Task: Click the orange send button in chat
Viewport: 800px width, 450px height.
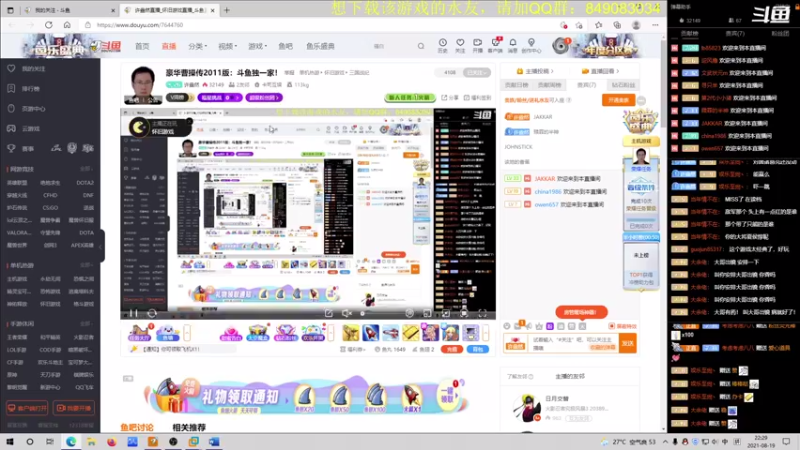Action: 627,343
